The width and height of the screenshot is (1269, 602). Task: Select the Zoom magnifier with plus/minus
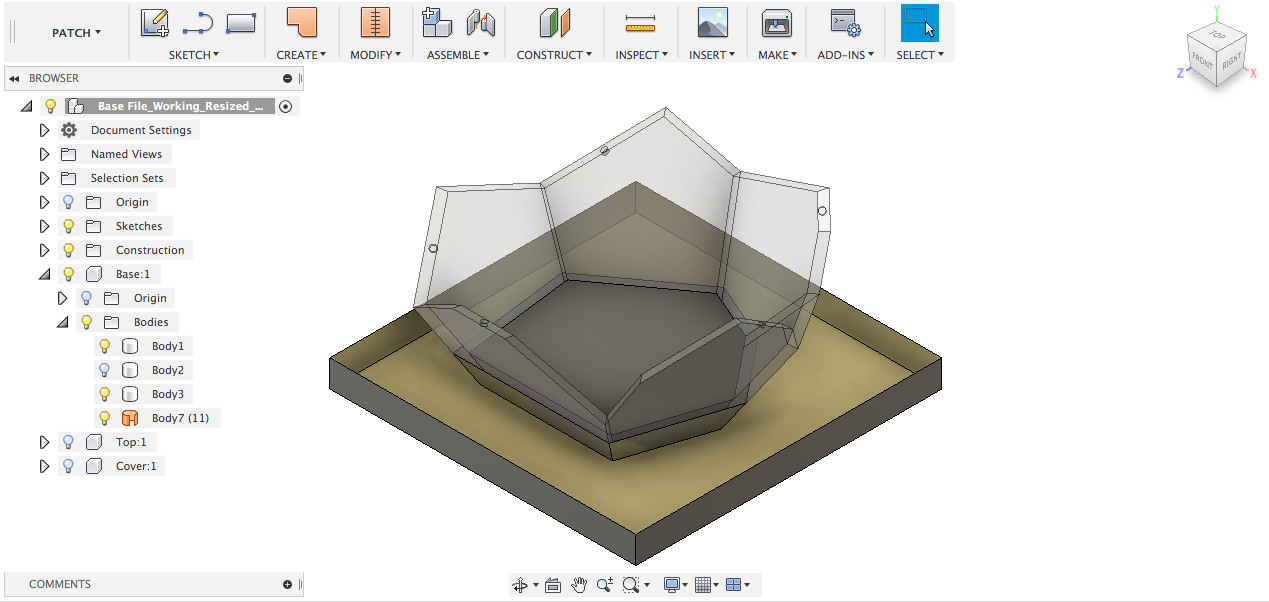tap(604, 585)
